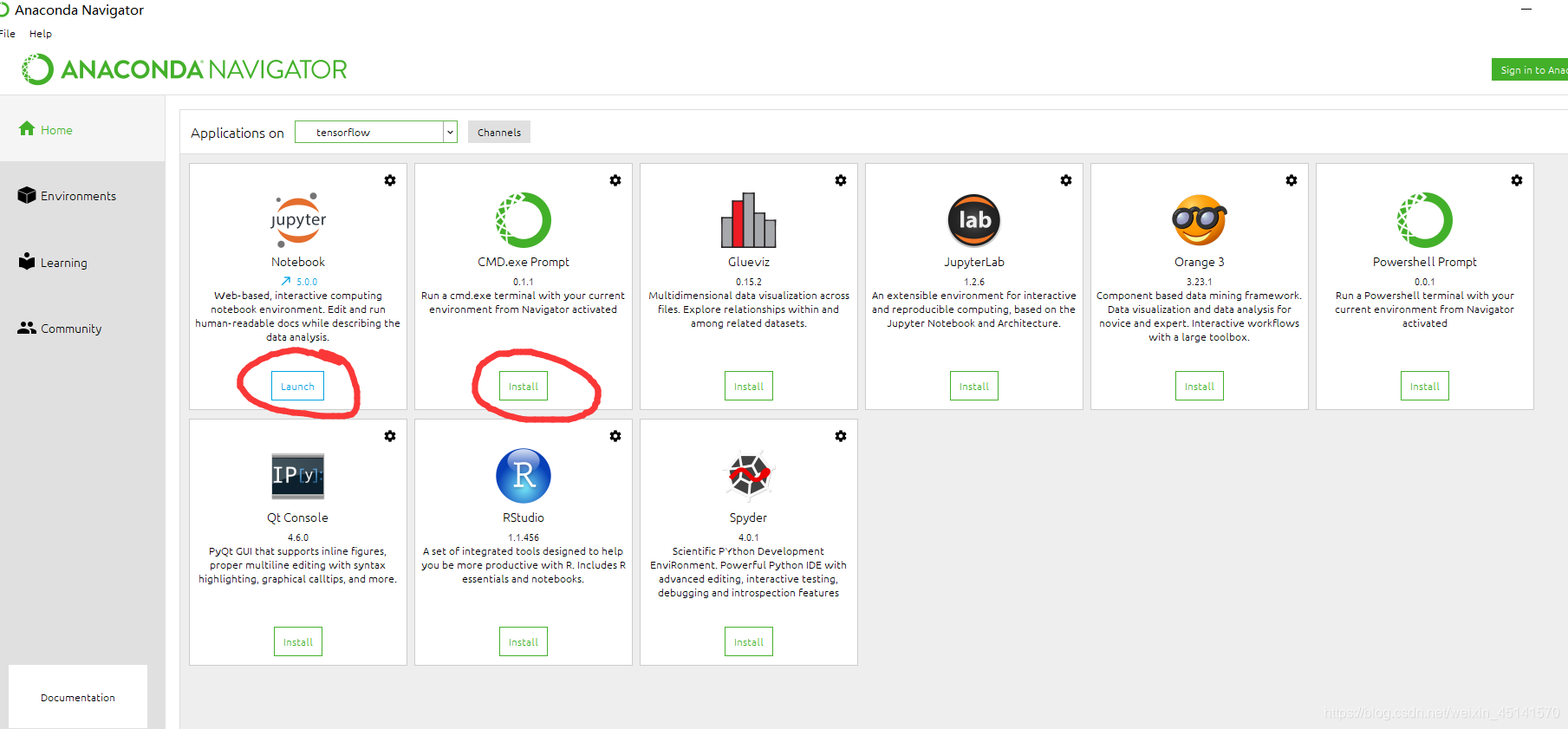Click the Community people icon

tap(27, 328)
